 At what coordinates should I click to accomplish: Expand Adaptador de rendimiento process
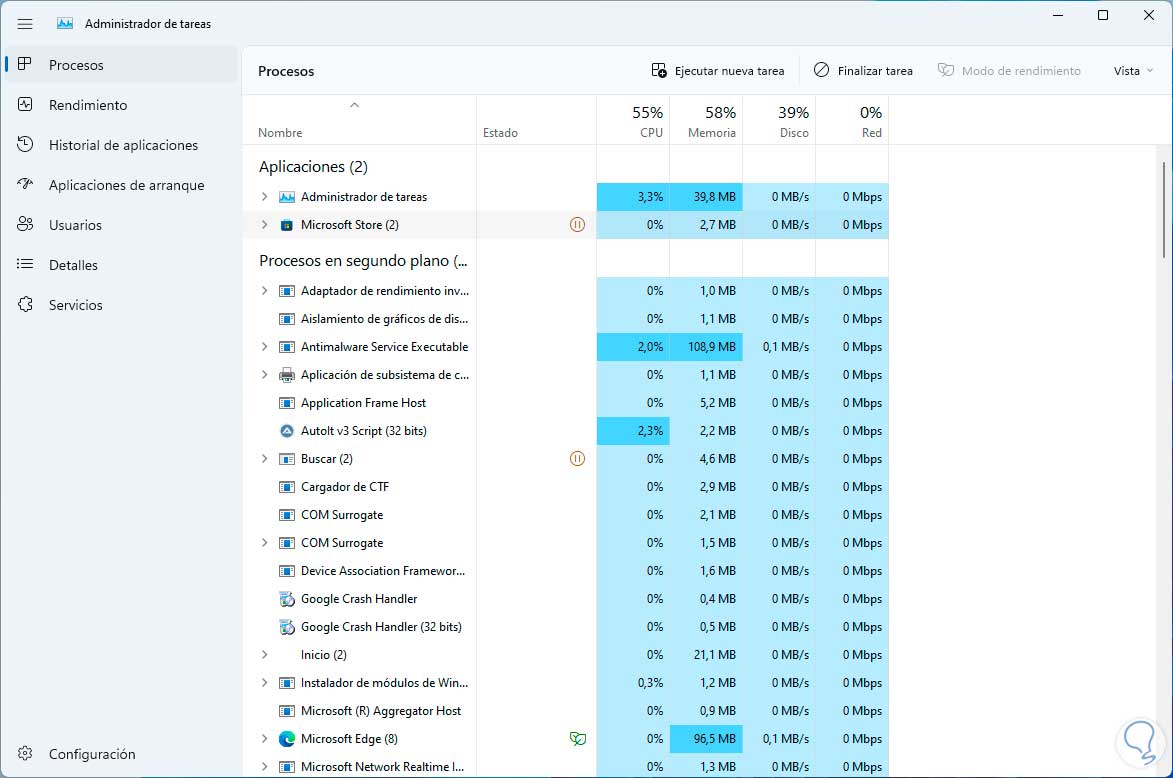tap(264, 290)
